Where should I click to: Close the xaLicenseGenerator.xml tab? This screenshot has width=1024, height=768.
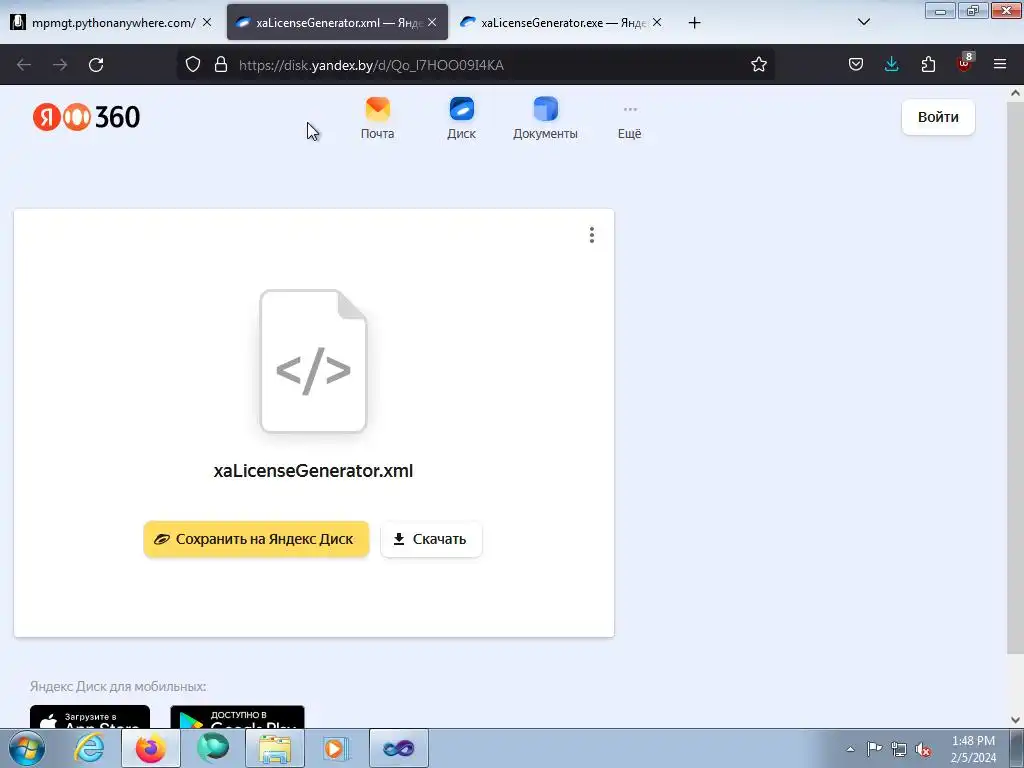pos(432,22)
